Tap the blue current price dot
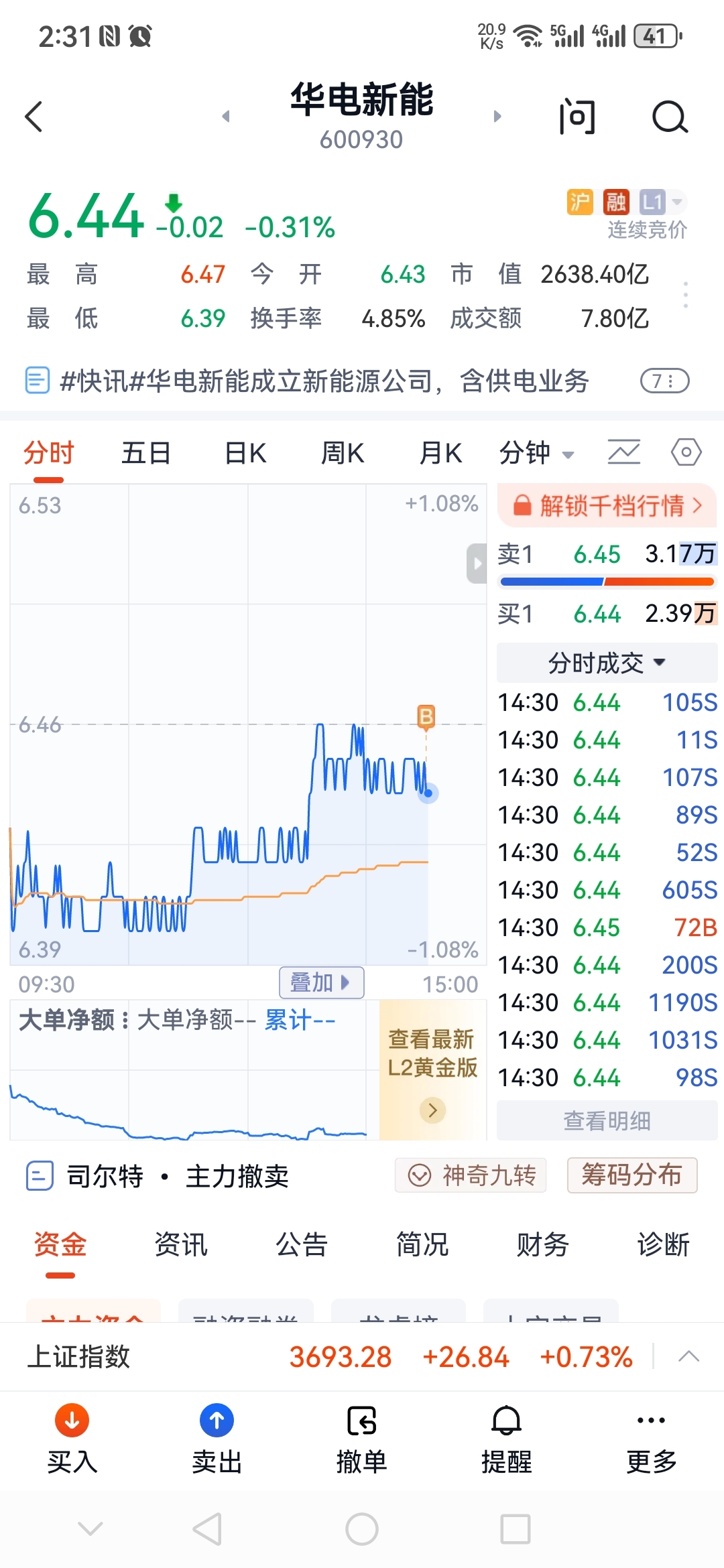This screenshot has width=724, height=1568. tap(428, 793)
